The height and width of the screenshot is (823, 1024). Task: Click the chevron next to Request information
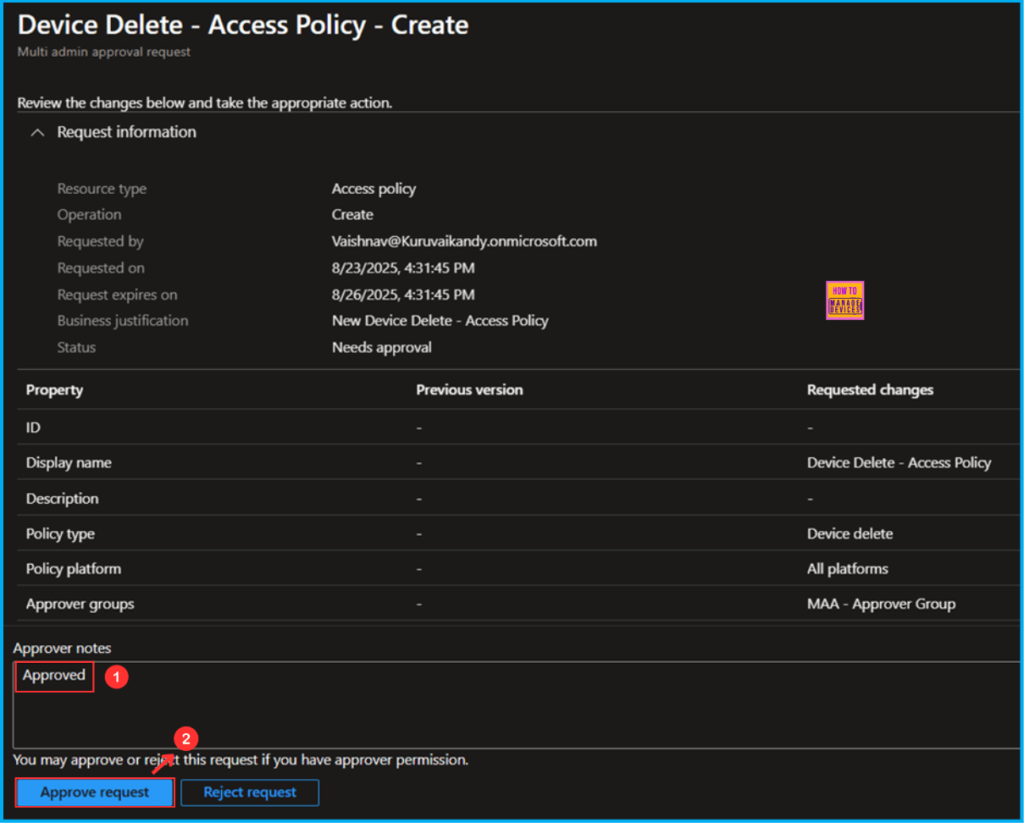pos(37,131)
